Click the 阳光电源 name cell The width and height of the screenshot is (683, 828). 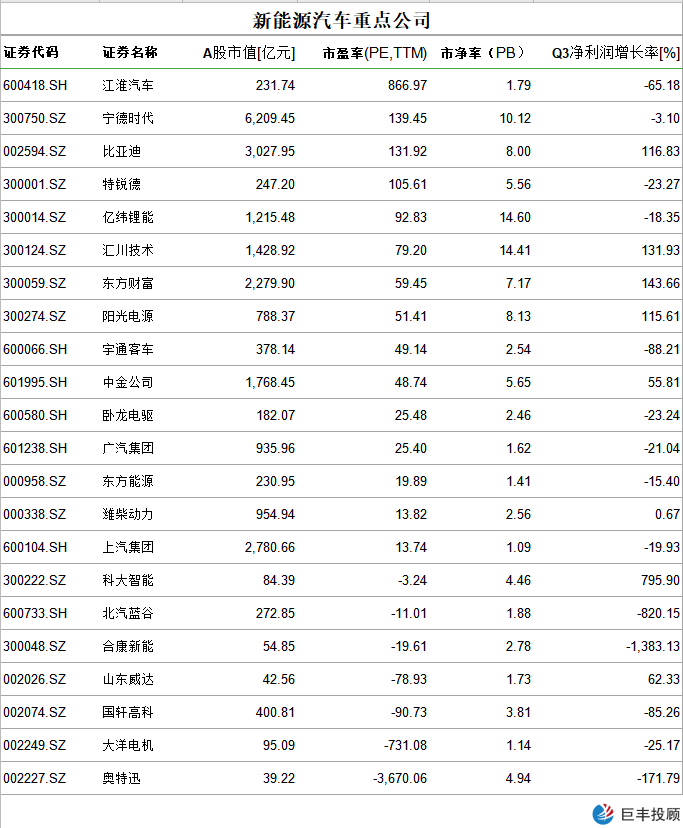(128, 316)
